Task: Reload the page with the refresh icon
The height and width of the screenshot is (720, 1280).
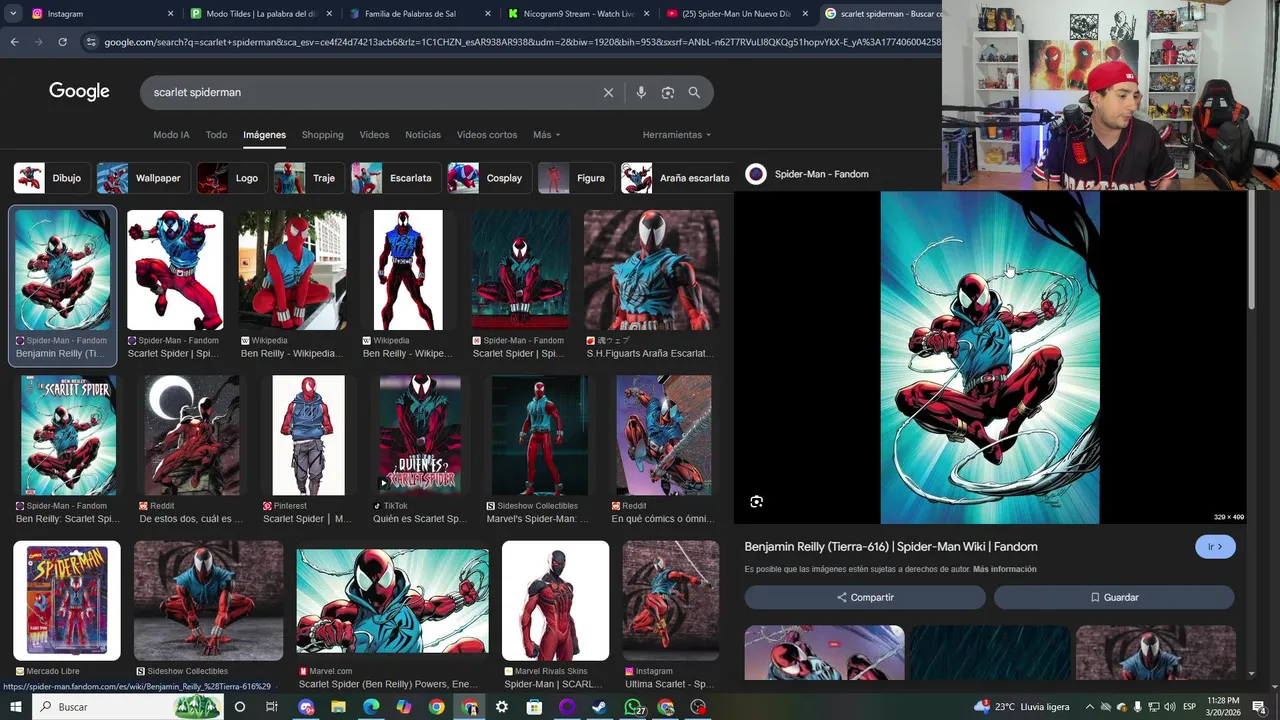Action: (62, 42)
